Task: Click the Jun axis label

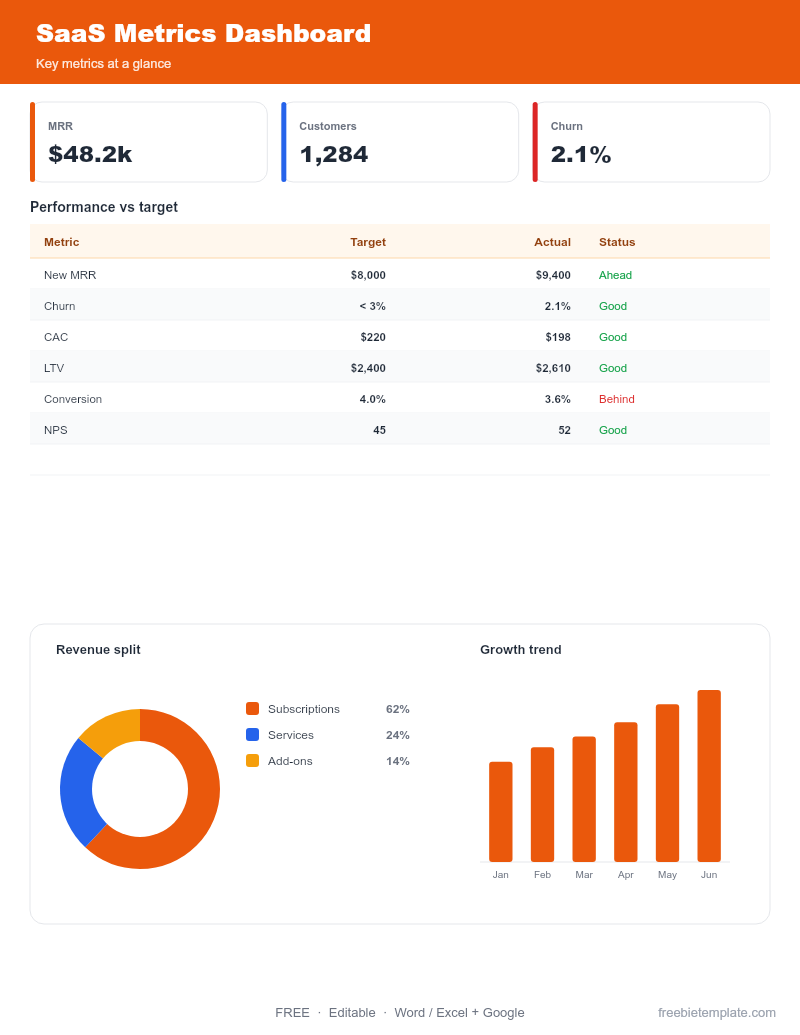Action: [709, 875]
